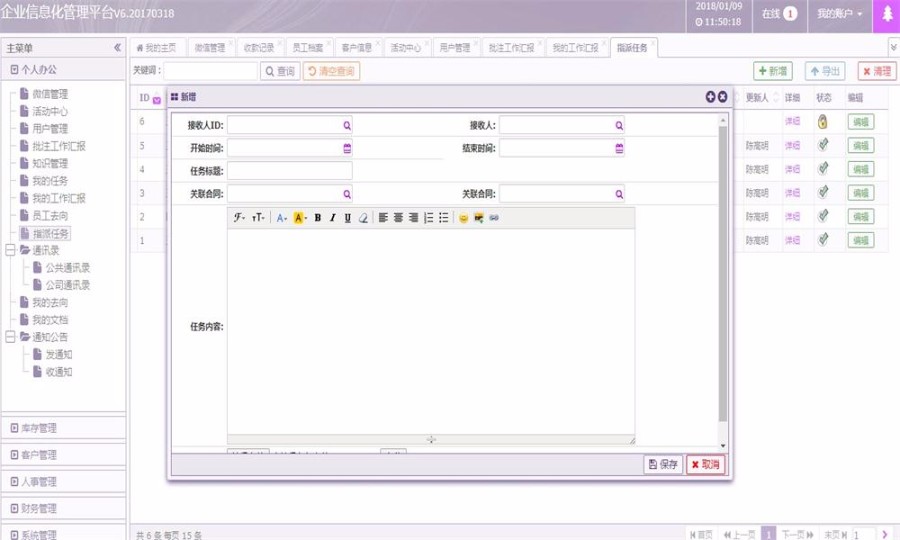Screen dimensions: 900x540
Task: Click the 新增 dialog vertical scrollbar
Action: [x=723, y=274]
